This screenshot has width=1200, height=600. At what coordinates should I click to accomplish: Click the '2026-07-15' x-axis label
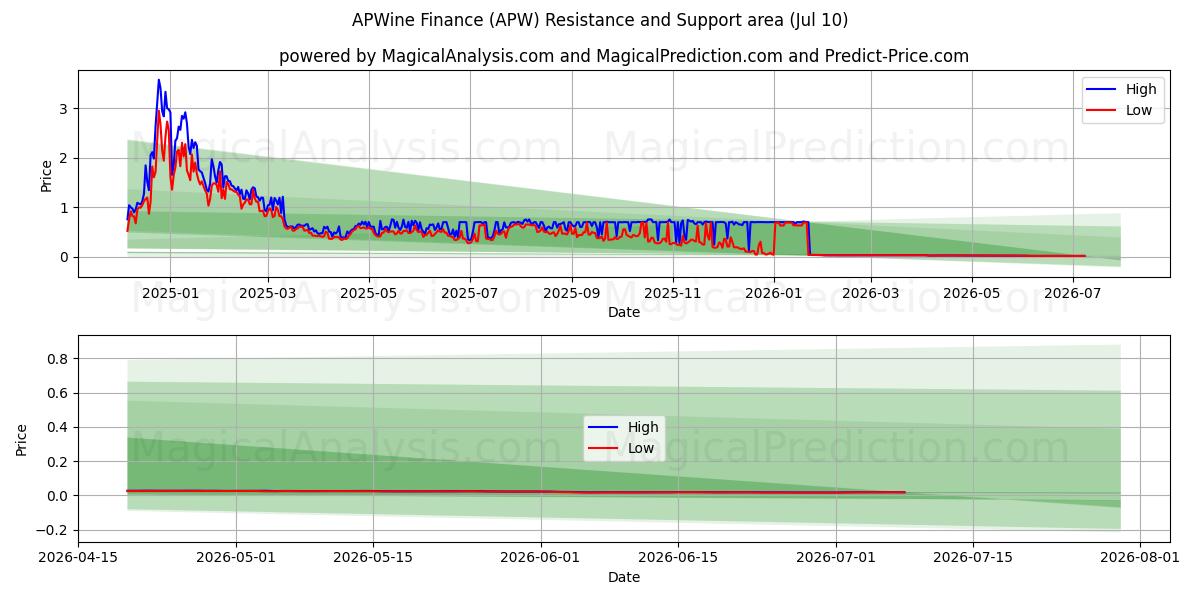(971, 558)
